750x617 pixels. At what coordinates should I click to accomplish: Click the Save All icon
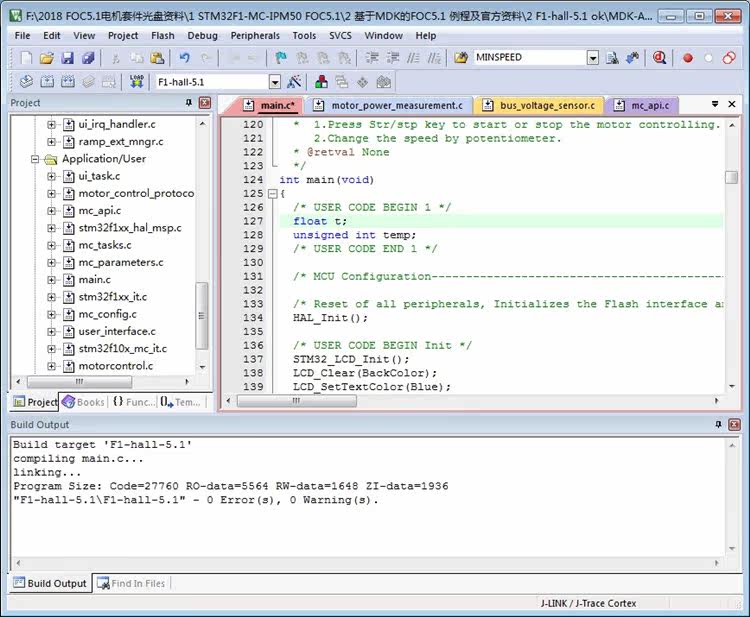pos(88,58)
